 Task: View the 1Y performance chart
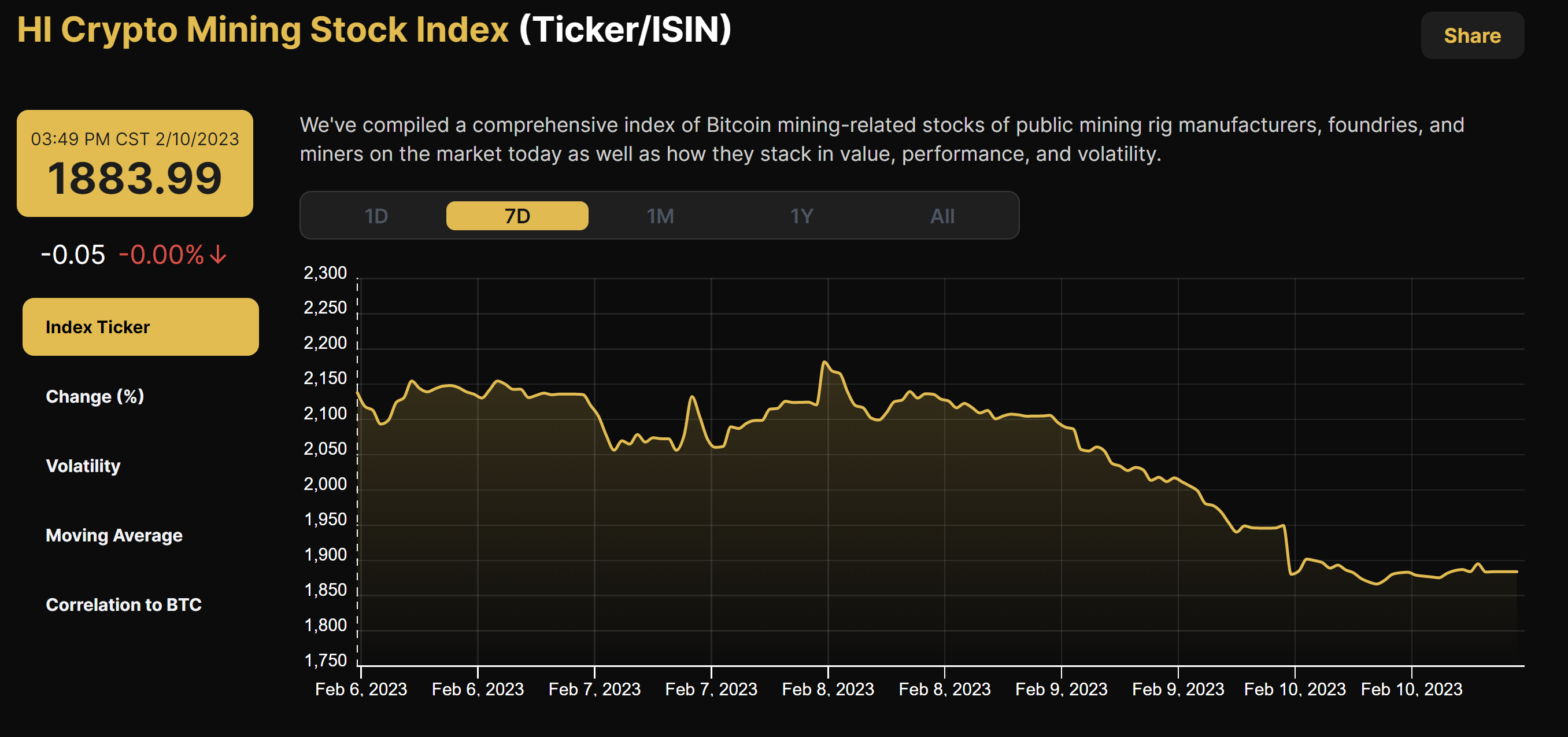click(x=802, y=215)
